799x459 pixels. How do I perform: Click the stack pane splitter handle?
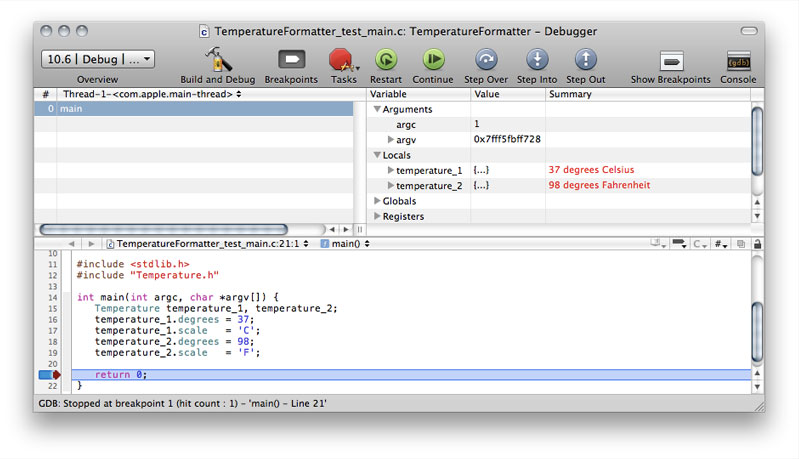360,230
